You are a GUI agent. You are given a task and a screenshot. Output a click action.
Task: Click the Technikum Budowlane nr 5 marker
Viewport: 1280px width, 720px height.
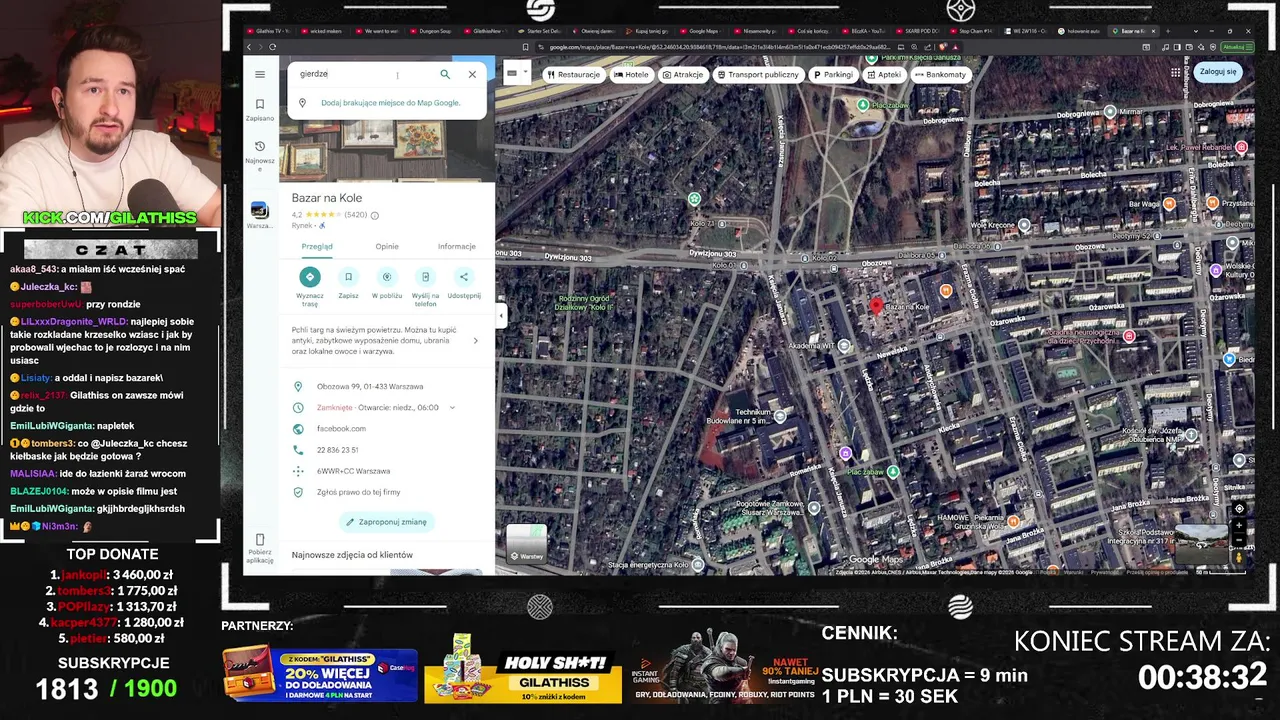(x=780, y=416)
